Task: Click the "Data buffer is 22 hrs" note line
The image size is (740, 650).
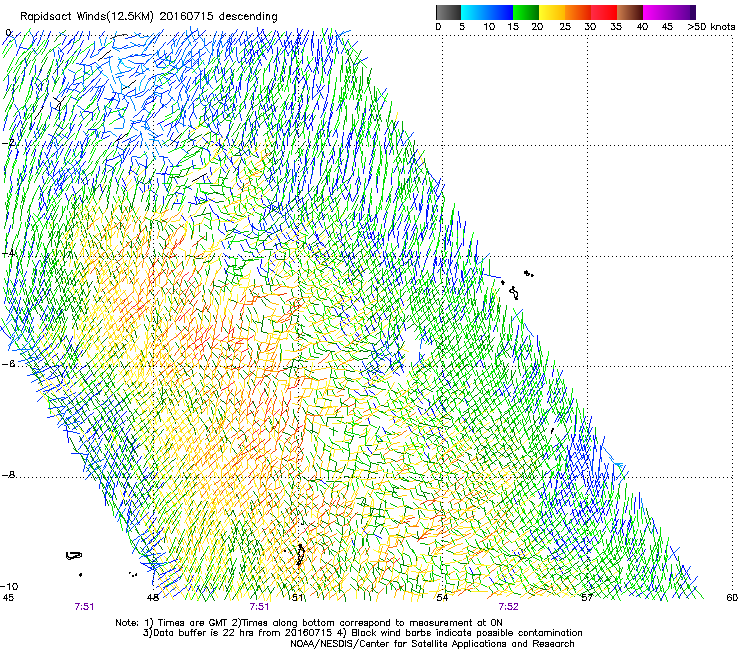Action: coord(362,633)
